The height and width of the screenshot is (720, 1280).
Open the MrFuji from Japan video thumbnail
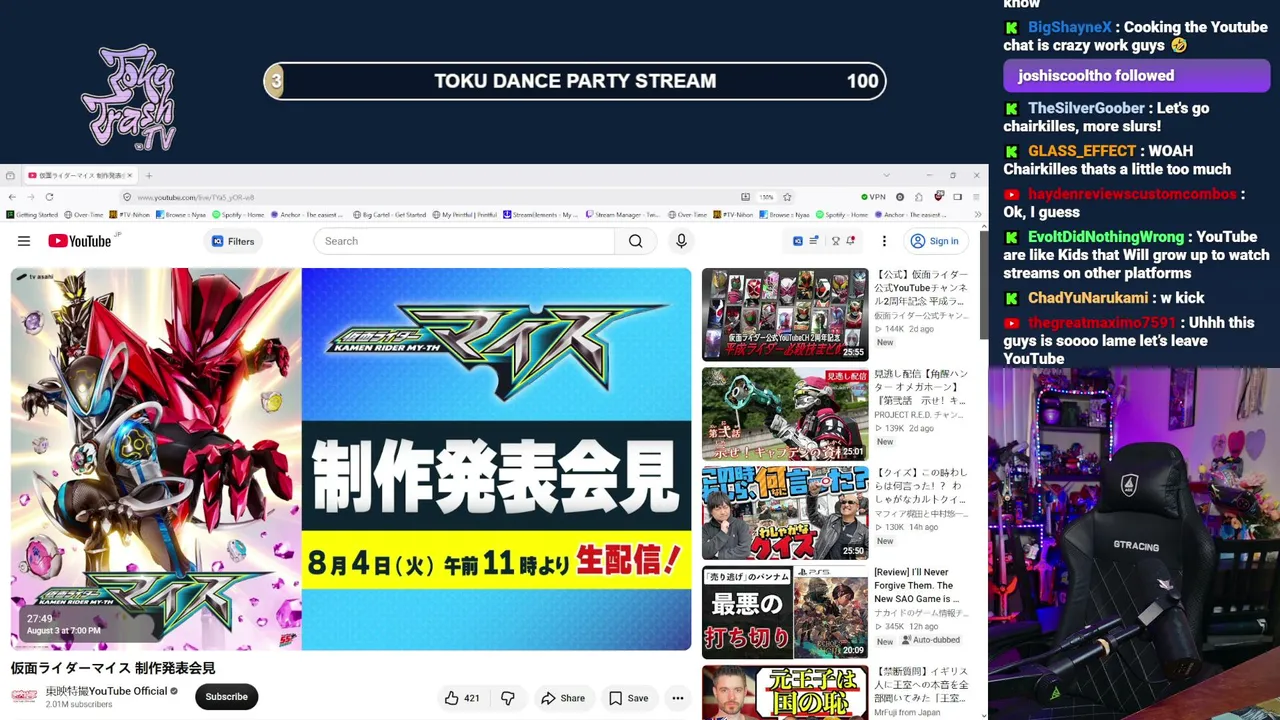point(785,692)
